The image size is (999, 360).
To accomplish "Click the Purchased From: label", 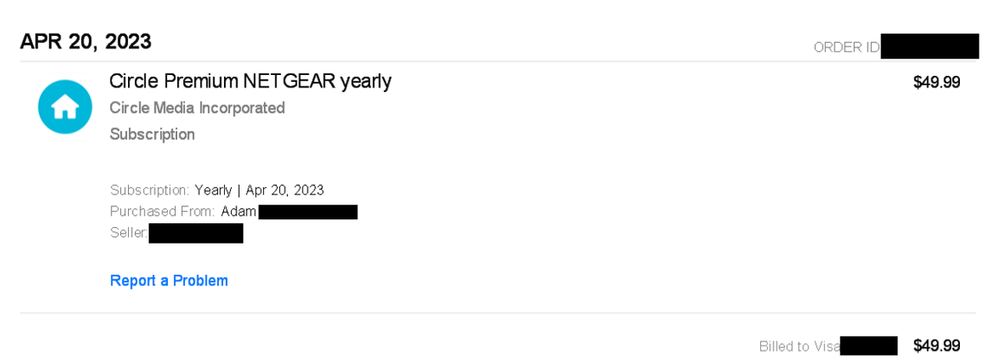I will pyautogui.click(x=162, y=212).
